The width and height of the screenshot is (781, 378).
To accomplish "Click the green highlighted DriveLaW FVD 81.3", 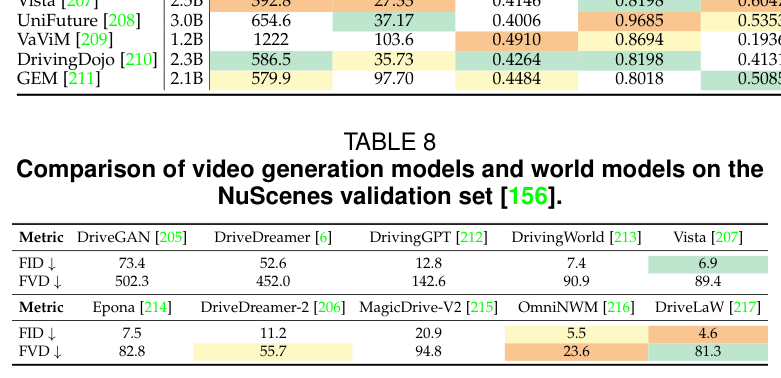I will 707,352.
